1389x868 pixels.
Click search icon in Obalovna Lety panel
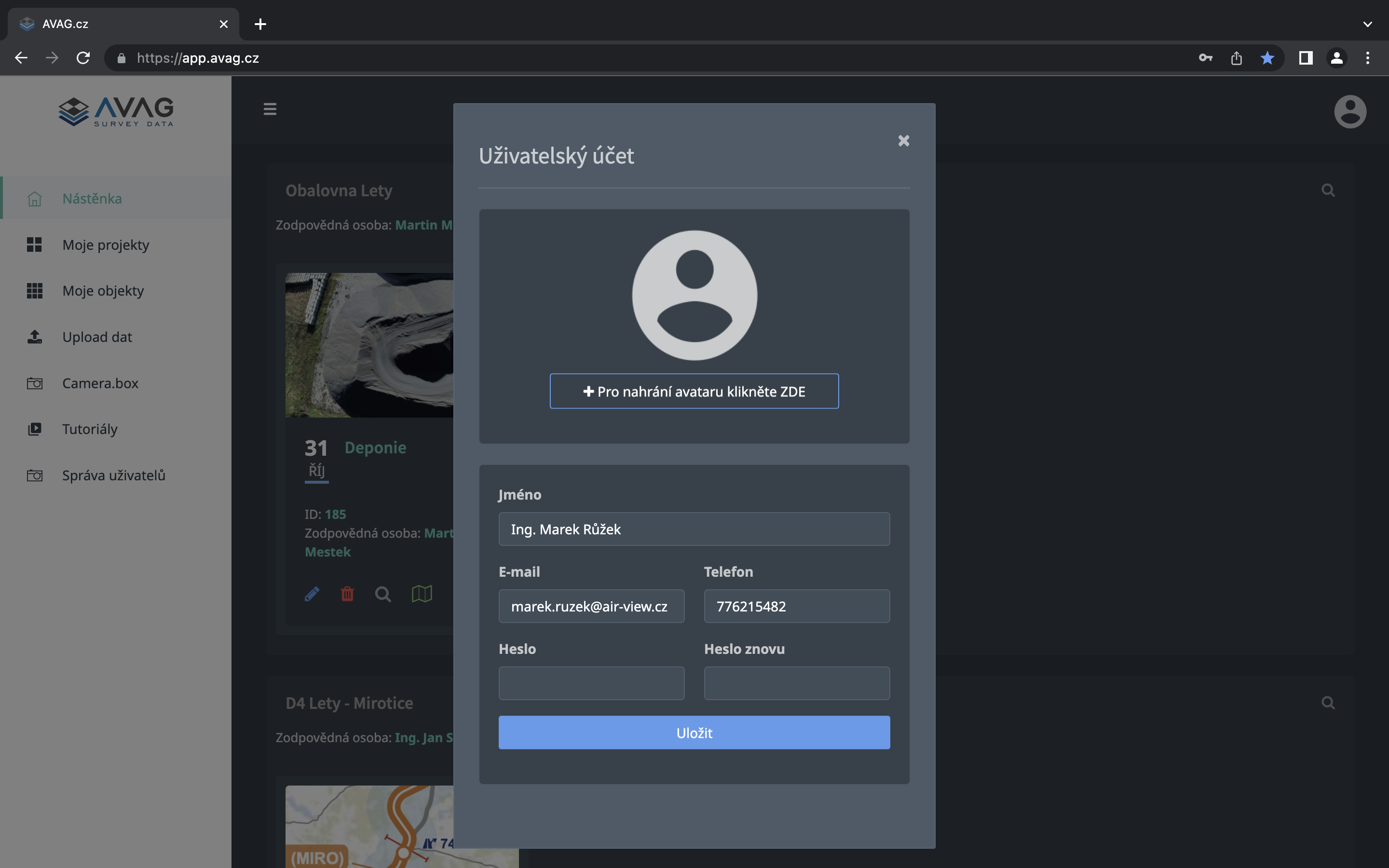point(1328,190)
